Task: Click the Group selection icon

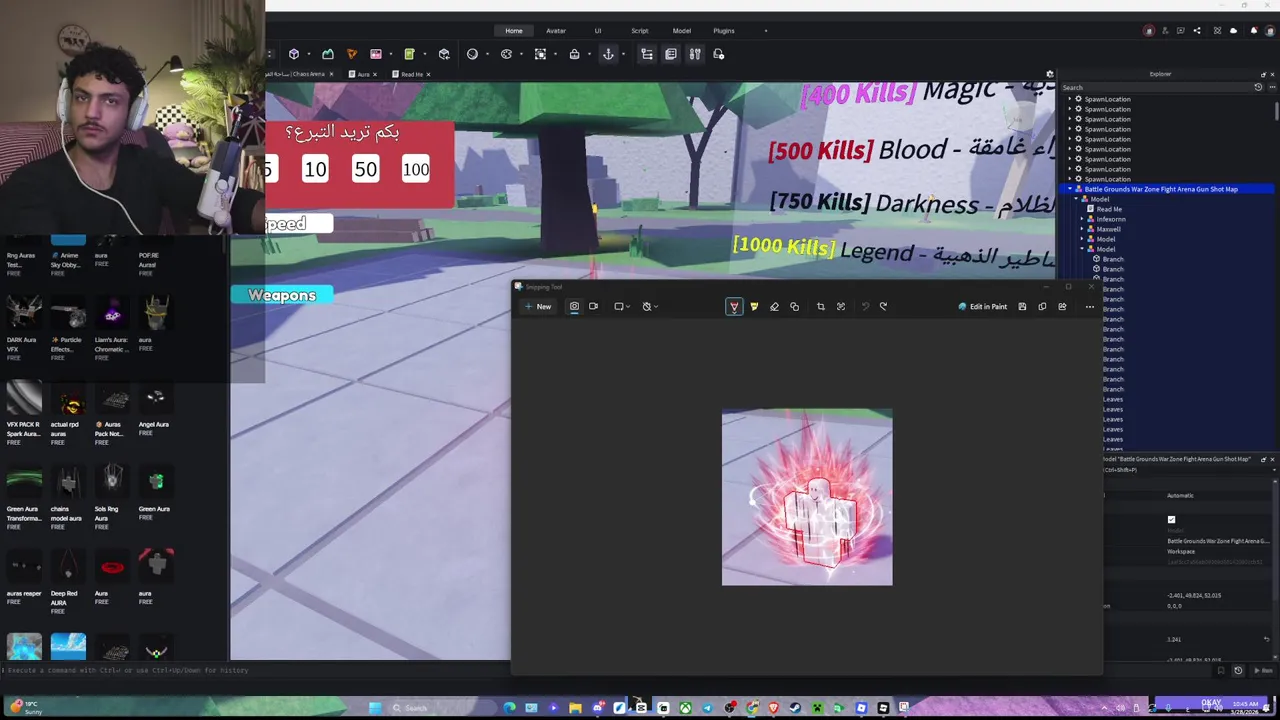Action: 540,54
